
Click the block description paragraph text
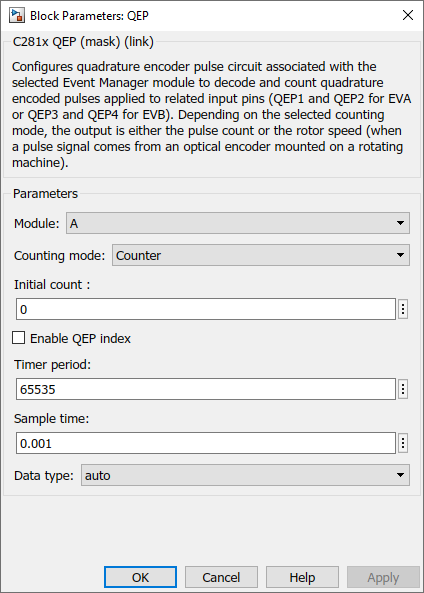[211, 114]
